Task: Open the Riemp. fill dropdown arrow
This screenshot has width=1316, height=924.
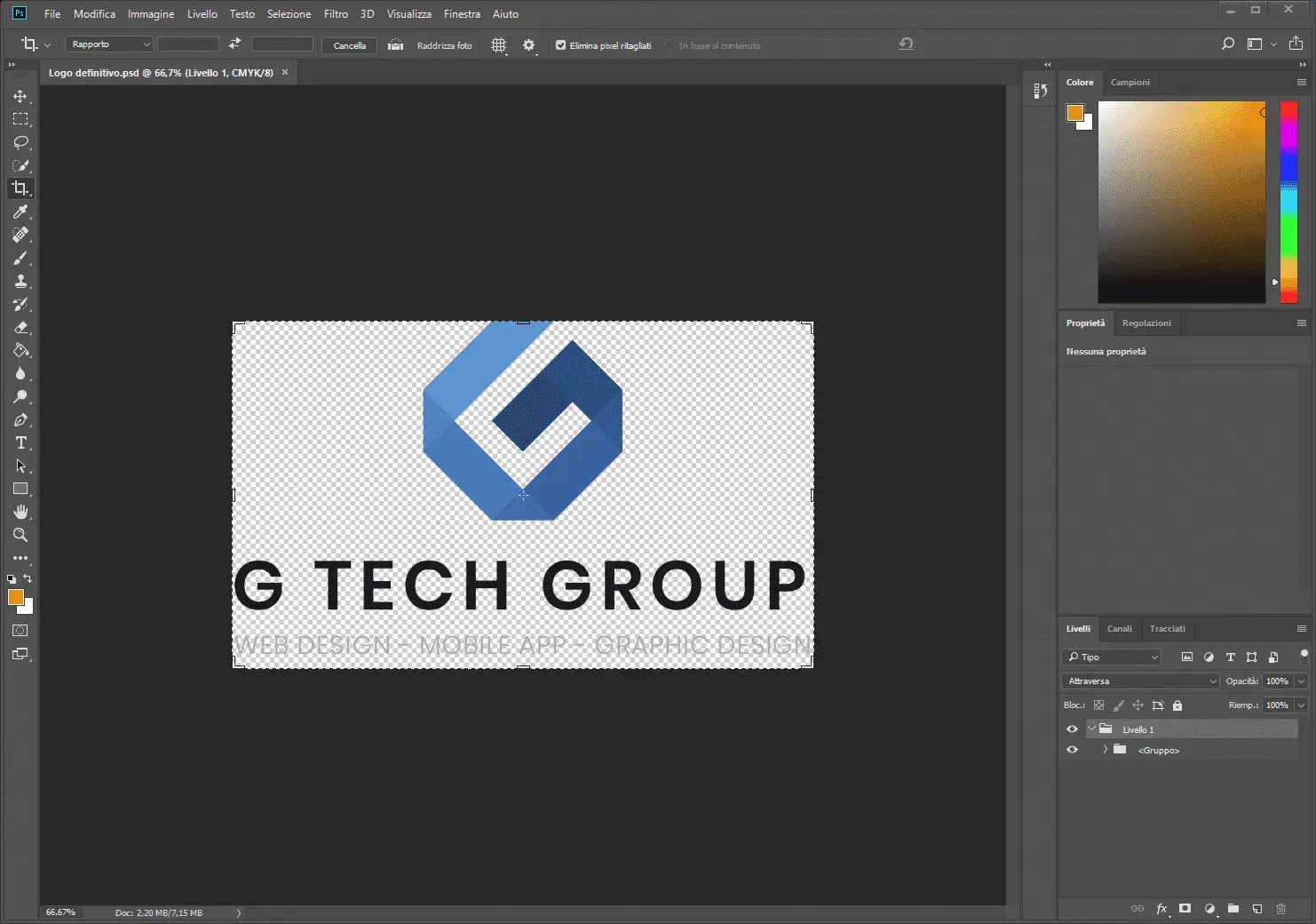Action: [x=1301, y=705]
